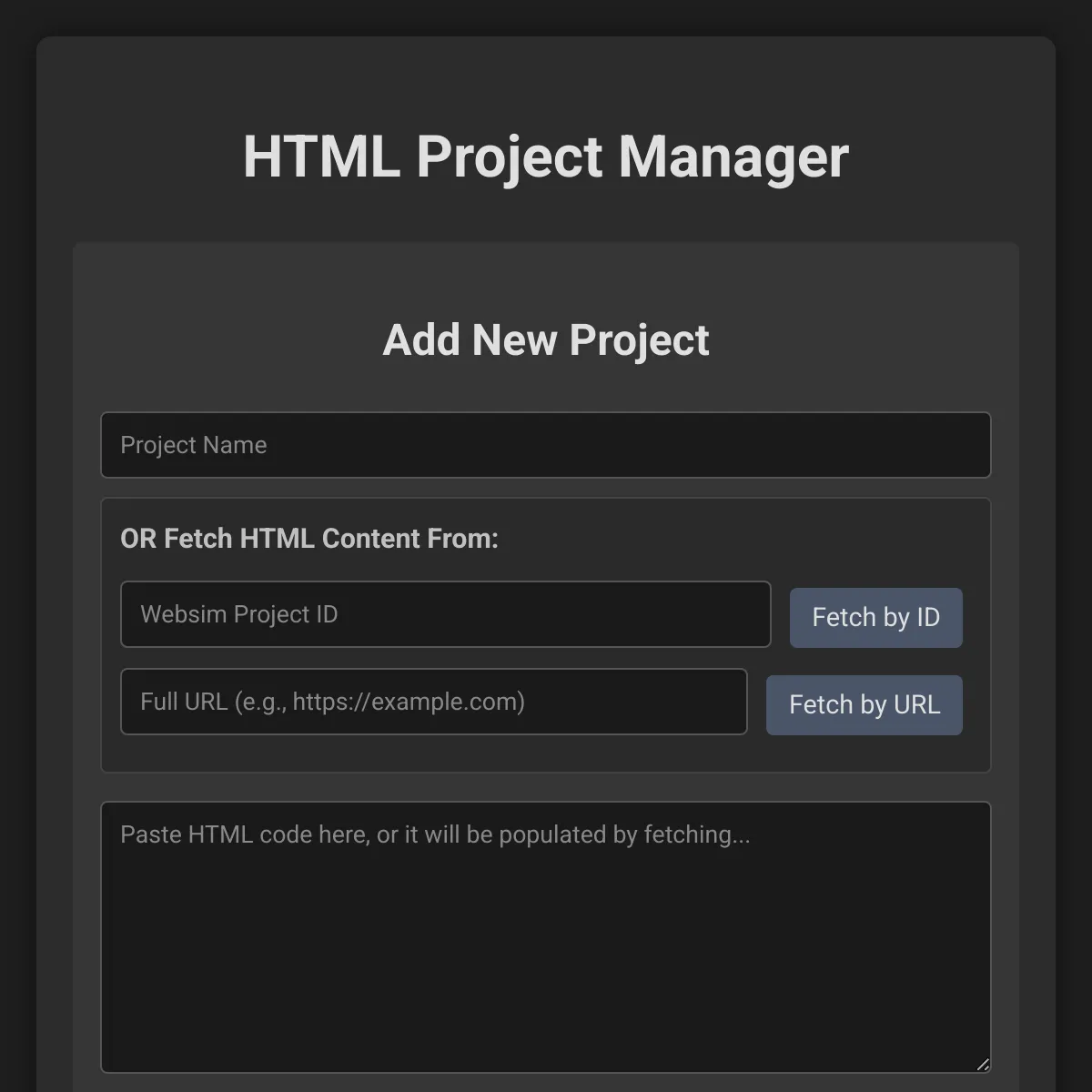Click the dark page background area
Screen dimensions: 1092x1092
click(x=16, y=546)
